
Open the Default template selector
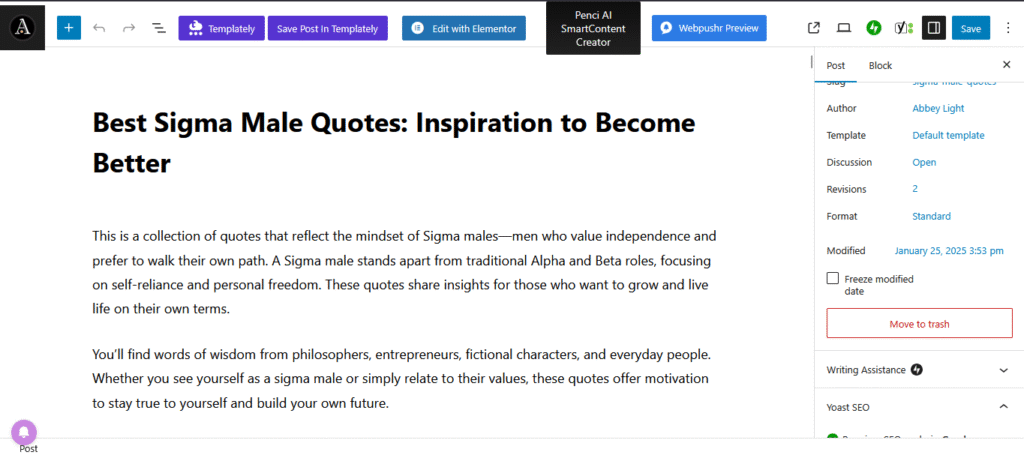948,135
